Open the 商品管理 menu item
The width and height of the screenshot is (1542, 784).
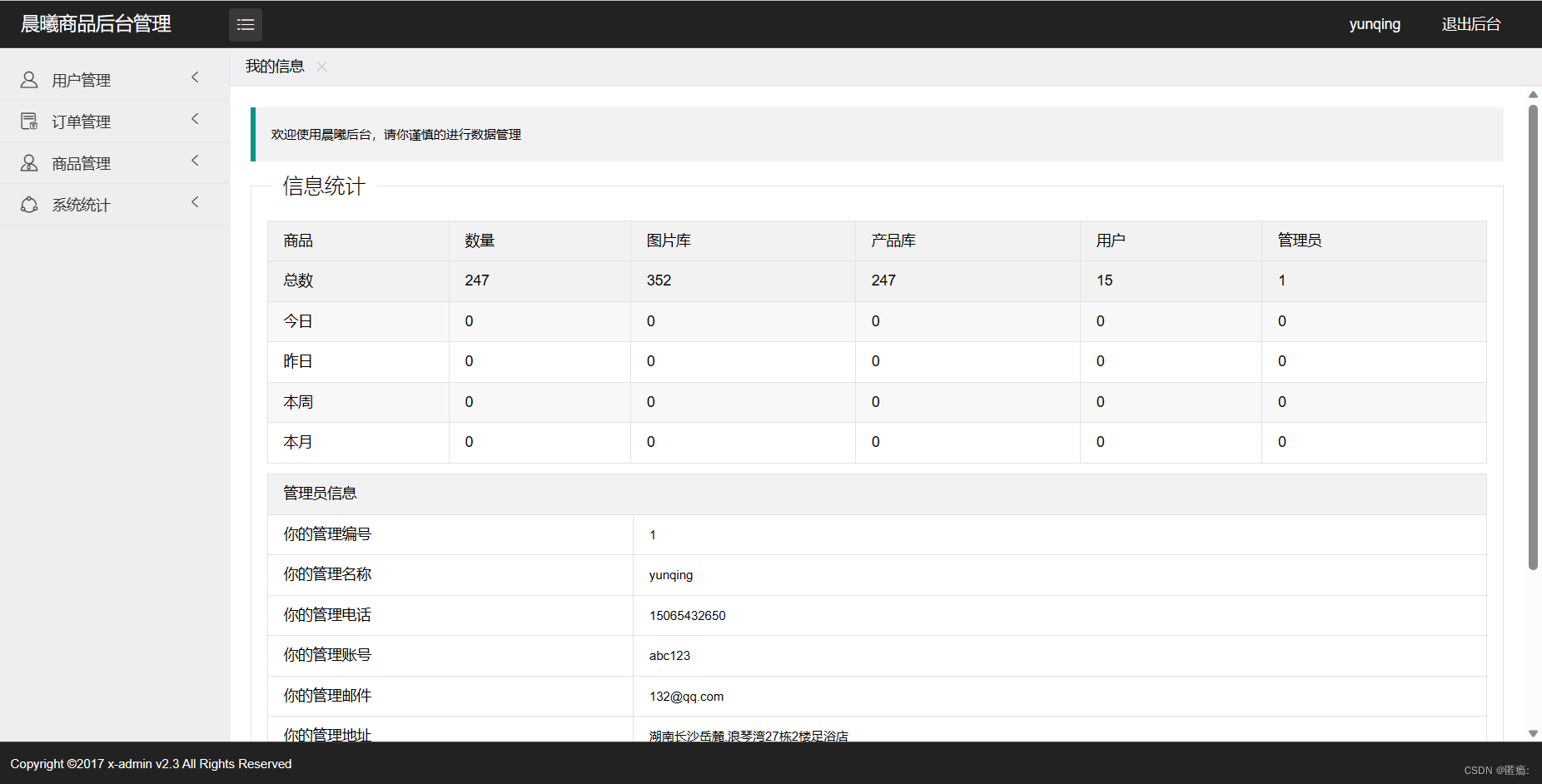(x=114, y=163)
